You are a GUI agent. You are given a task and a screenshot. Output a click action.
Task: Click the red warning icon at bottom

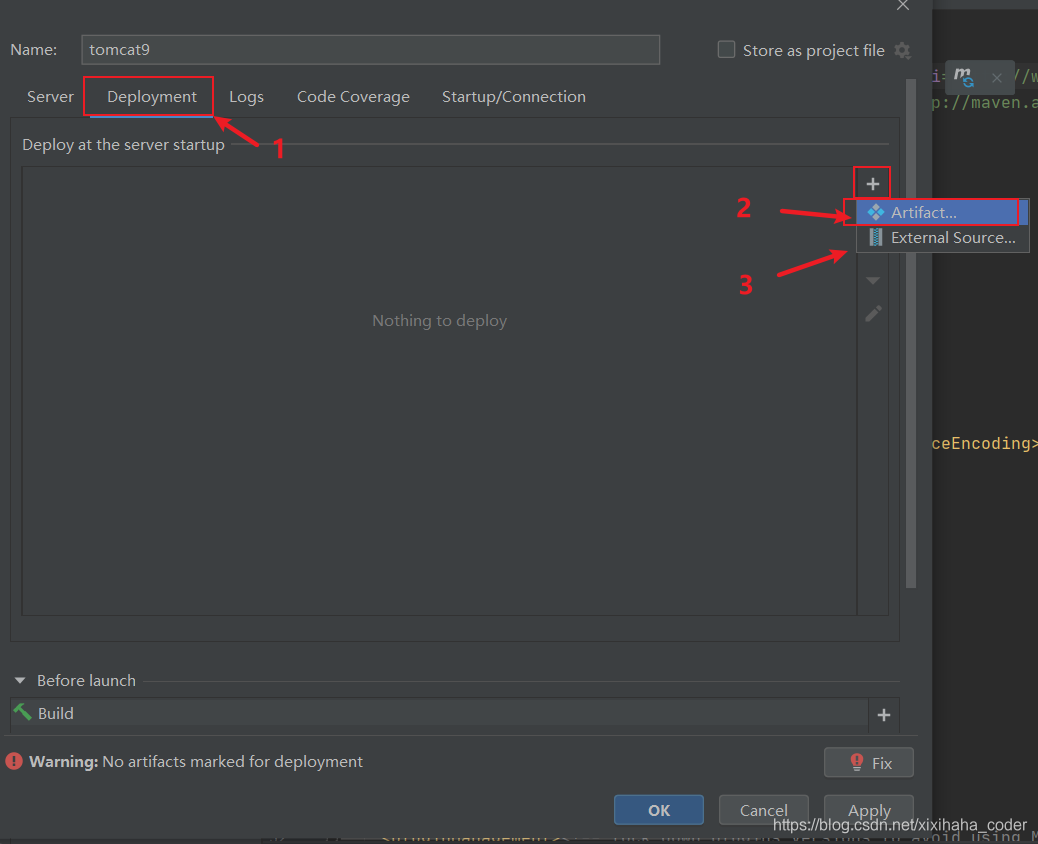click(14, 761)
